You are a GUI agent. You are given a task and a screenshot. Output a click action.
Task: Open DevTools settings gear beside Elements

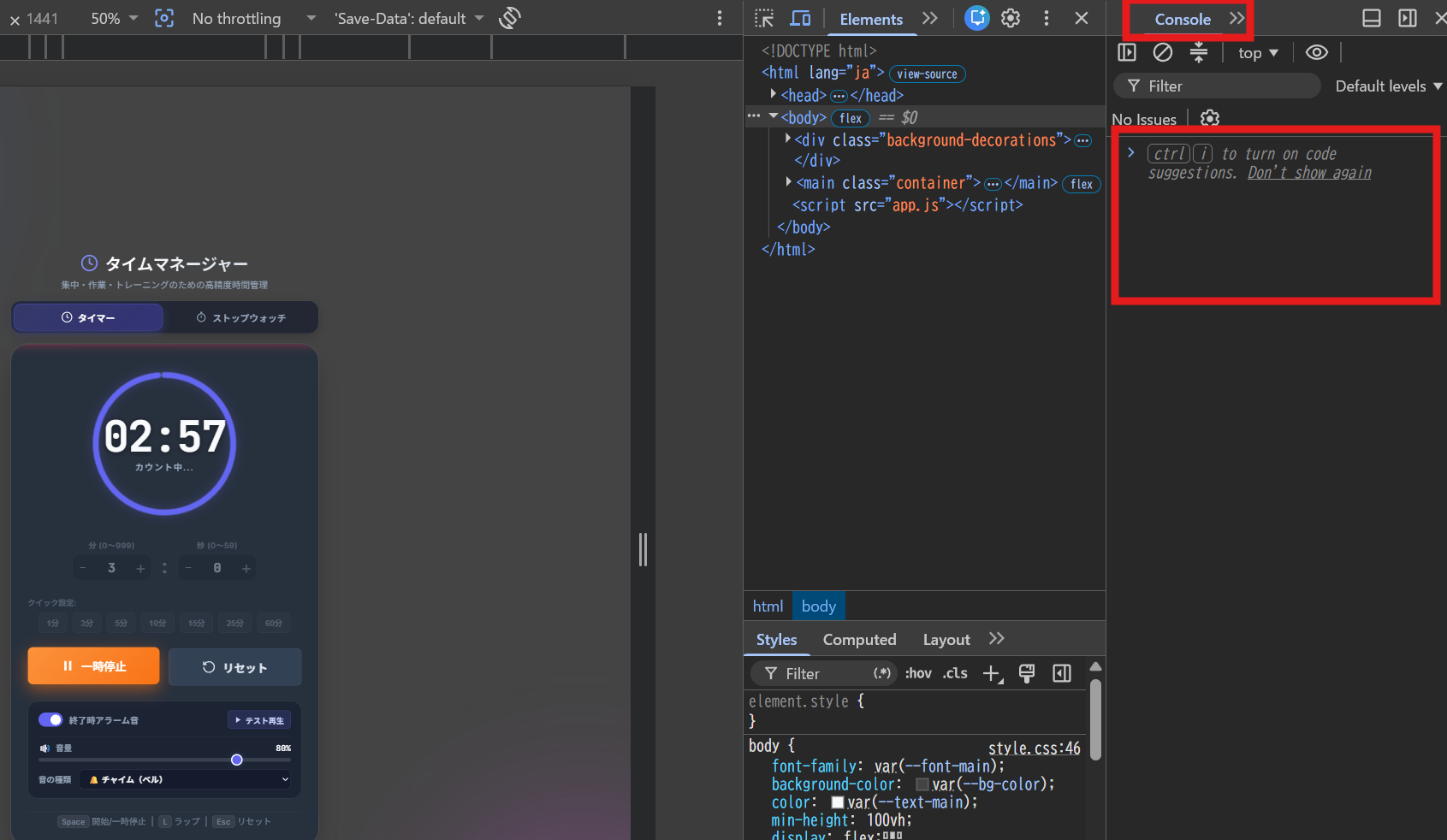tap(1011, 18)
